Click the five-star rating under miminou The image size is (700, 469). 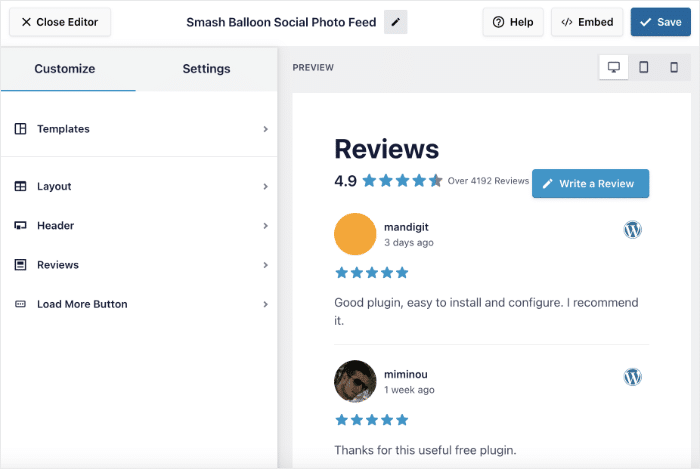tap(372, 420)
